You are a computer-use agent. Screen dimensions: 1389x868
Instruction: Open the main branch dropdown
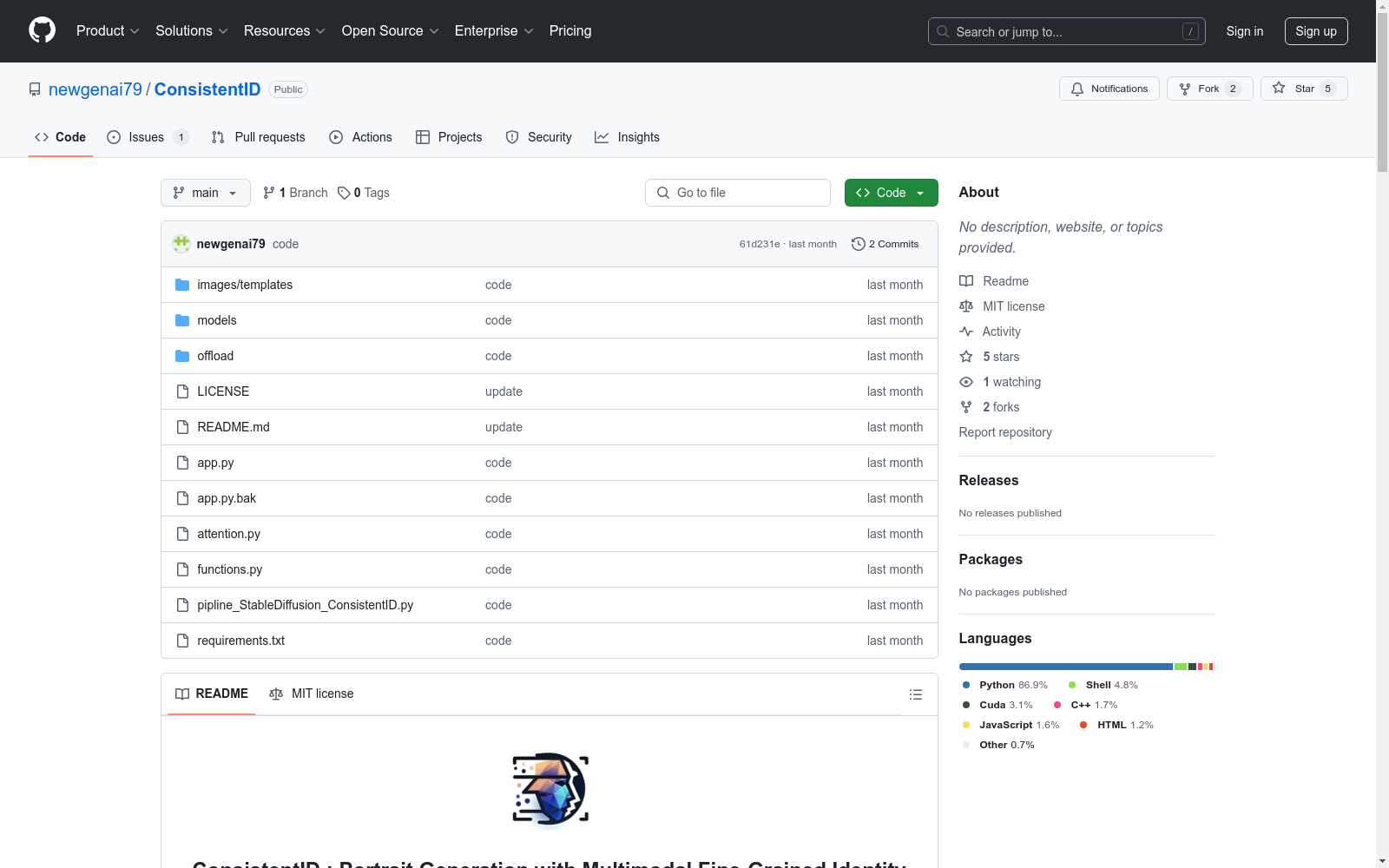click(205, 193)
